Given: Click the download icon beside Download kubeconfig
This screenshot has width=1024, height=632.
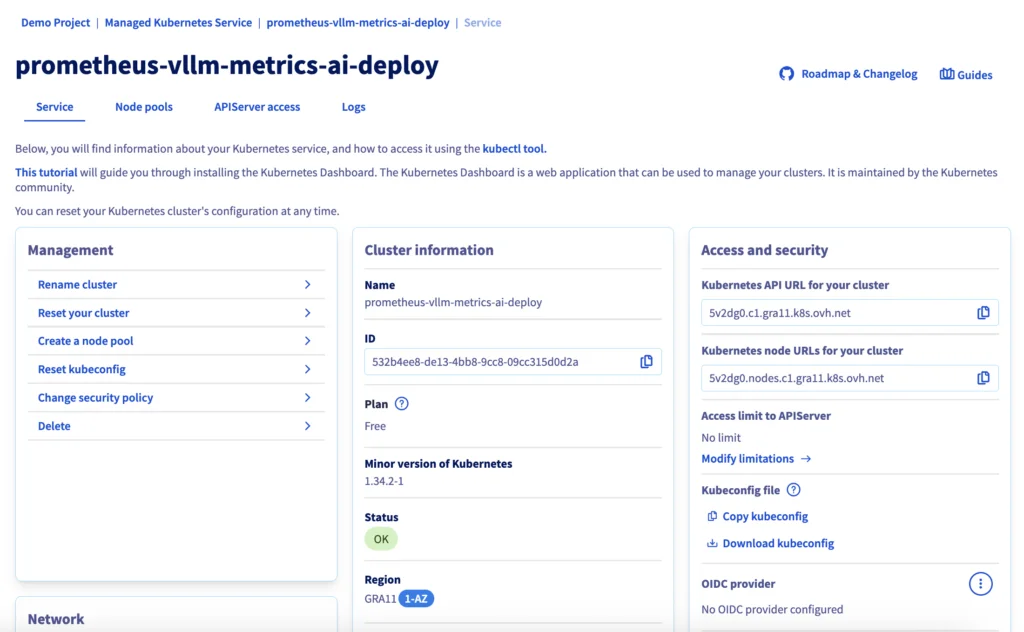Looking at the screenshot, I should 711,543.
